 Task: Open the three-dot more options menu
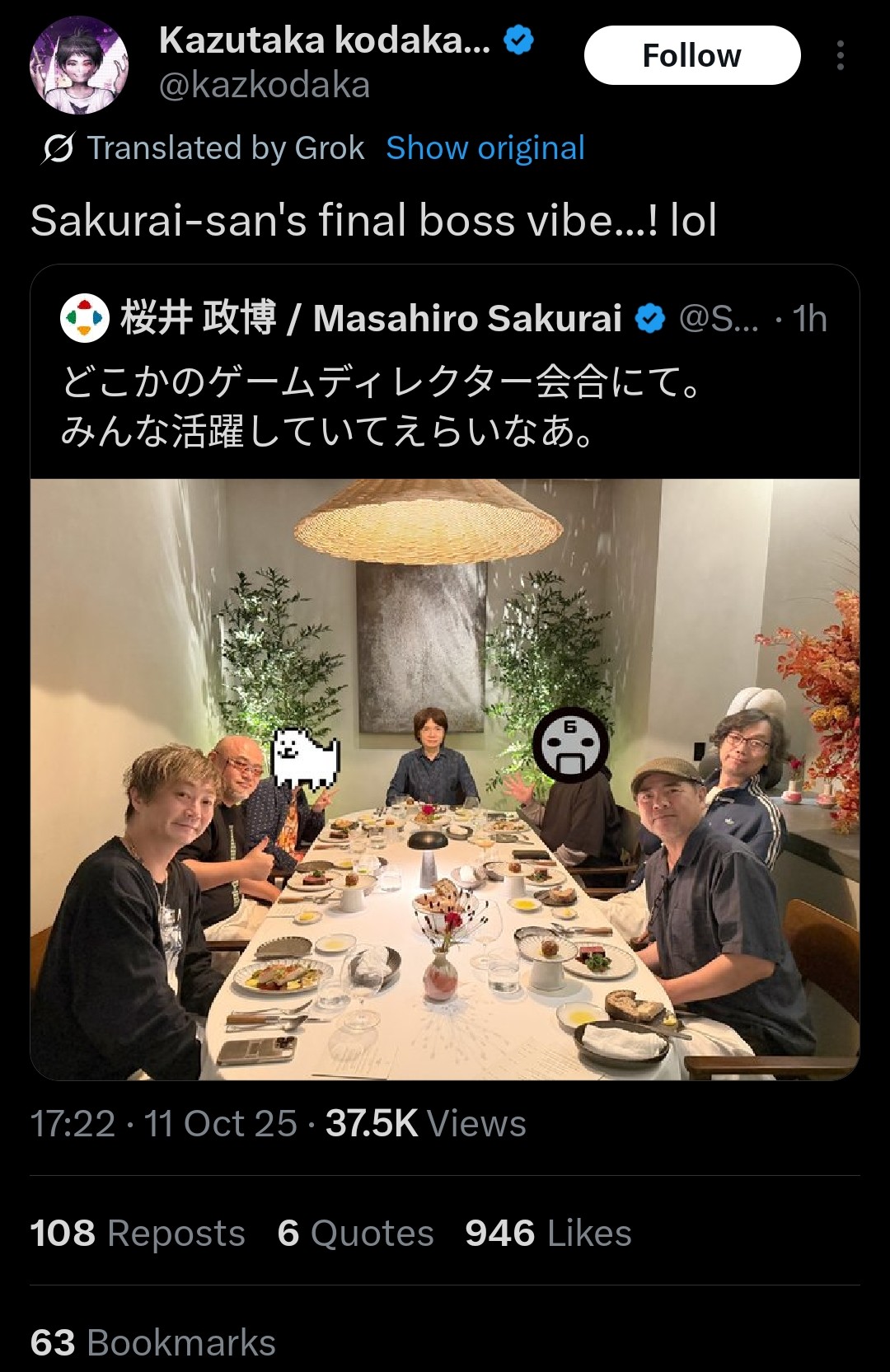pyautogui.click(x=840, y=55)
